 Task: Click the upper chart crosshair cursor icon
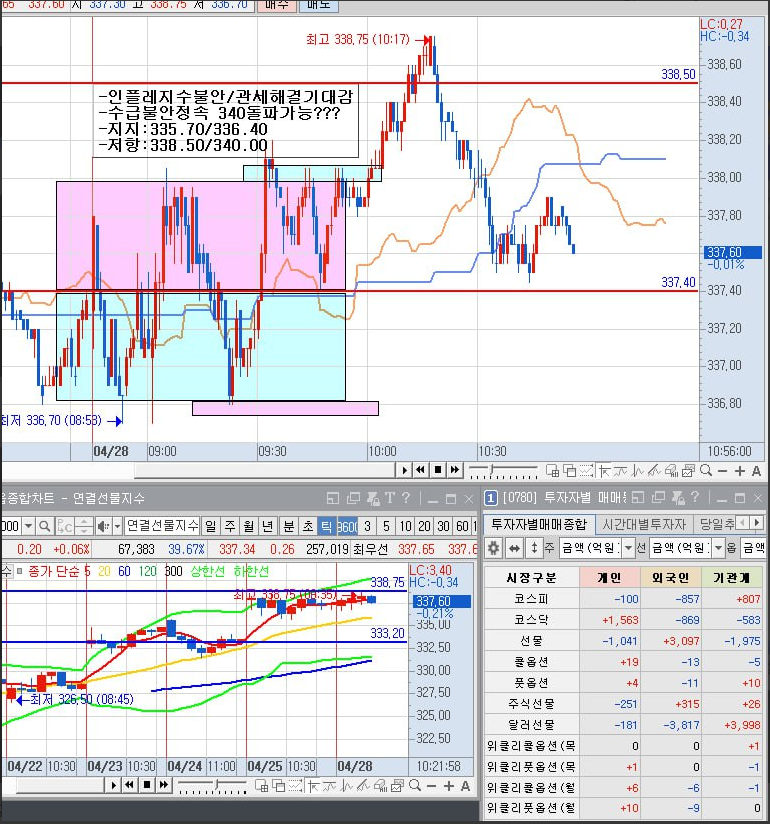pyautogui.click(x=604, y=471)
